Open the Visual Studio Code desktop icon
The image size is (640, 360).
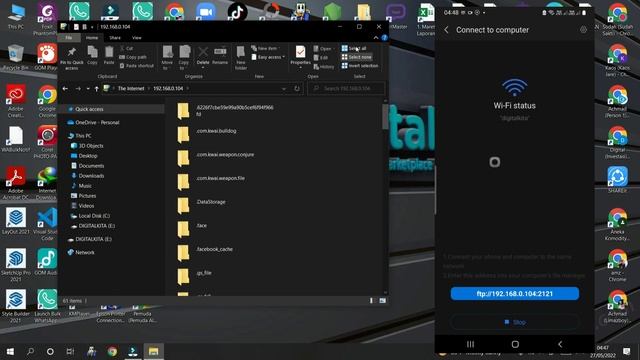47,224
